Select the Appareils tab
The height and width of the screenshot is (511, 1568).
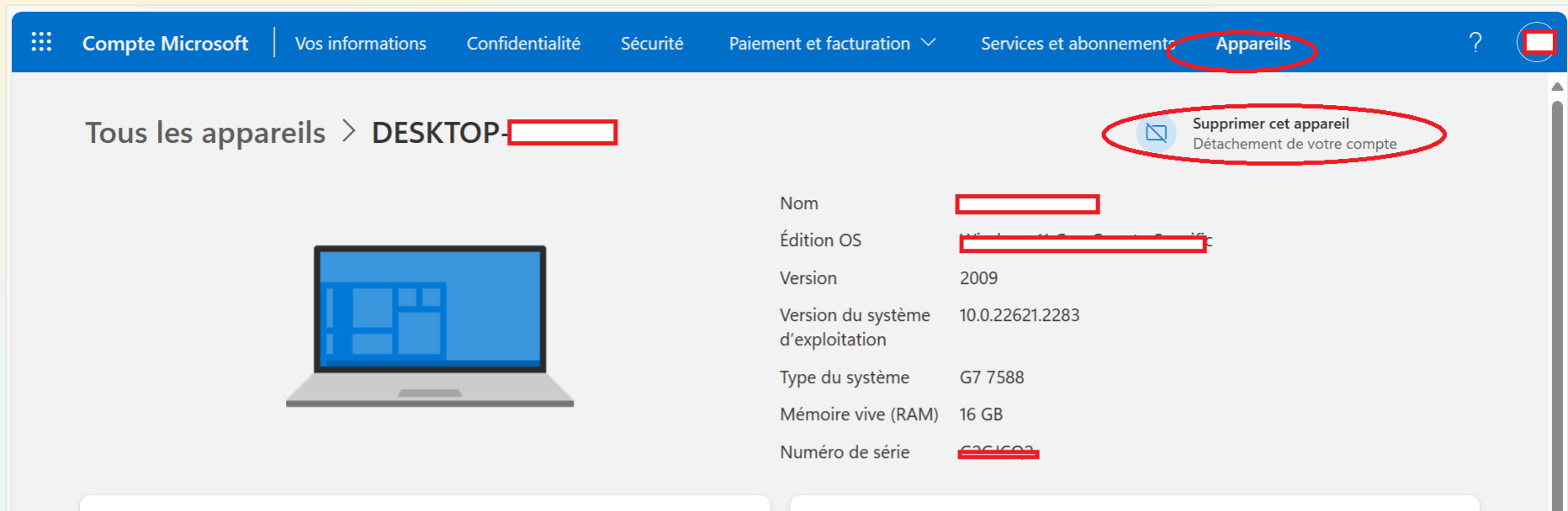pyautogui.click(x=1253, y=44)
